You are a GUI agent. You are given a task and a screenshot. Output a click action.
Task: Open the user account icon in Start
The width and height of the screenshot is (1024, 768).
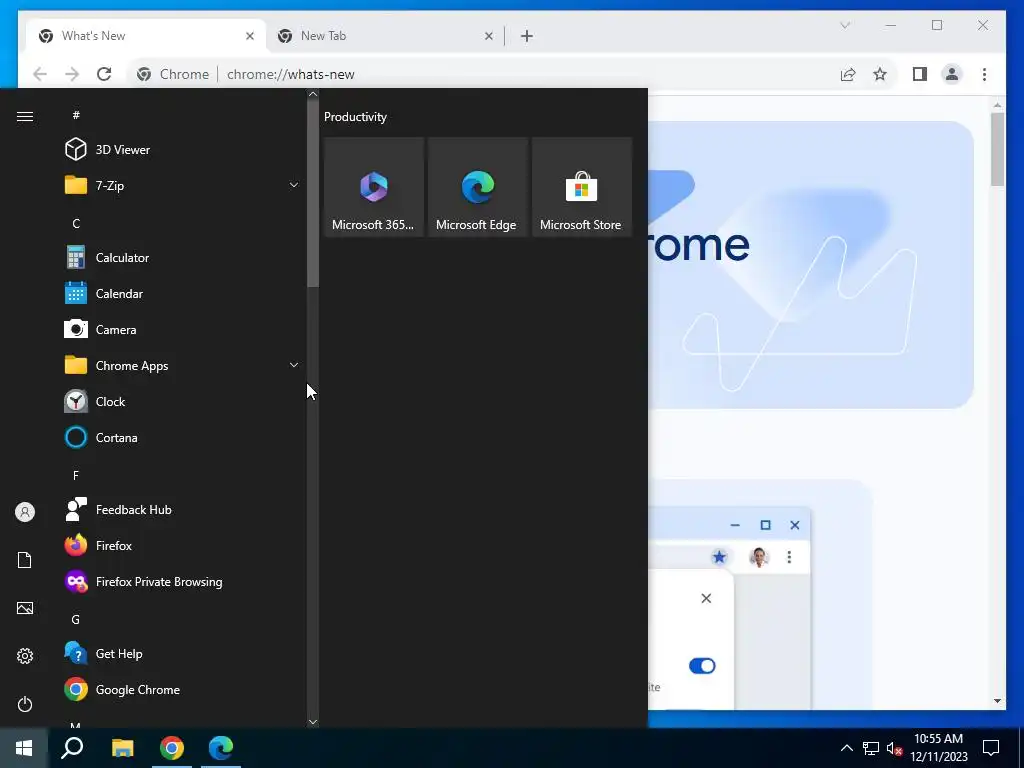pyautogui.click(x=25, y=512)
